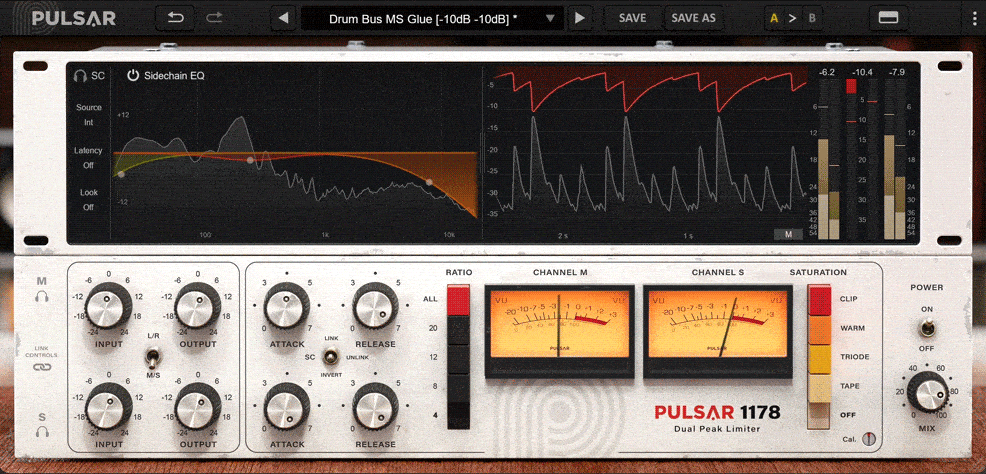This screenshot has width=986, height=474.
Task: Toggle the M channel display button
Action: pos(789,234)
